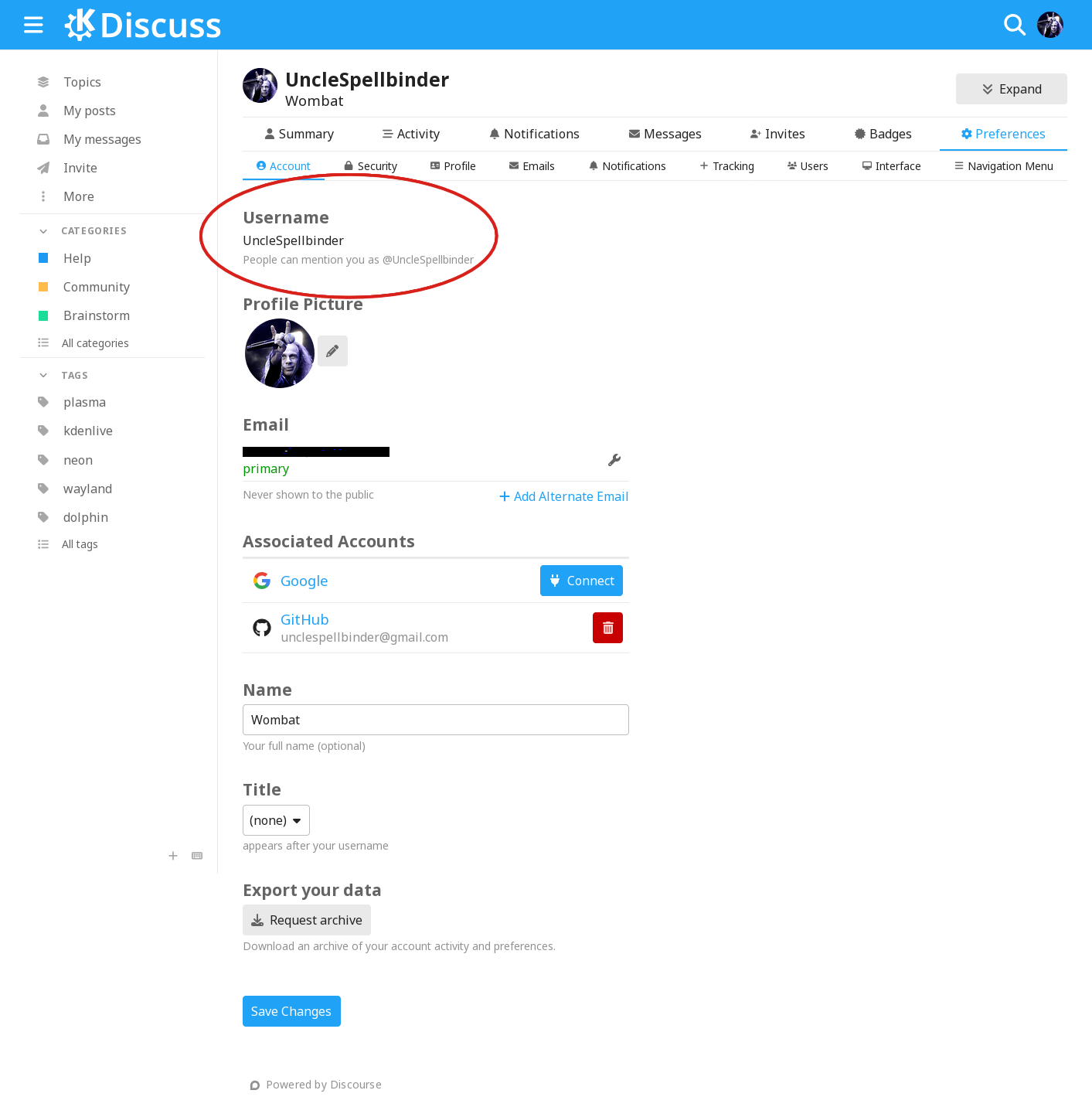
Task: Click the search magnifier icon
Action: pyautogui.click(x=1014, y=26)
